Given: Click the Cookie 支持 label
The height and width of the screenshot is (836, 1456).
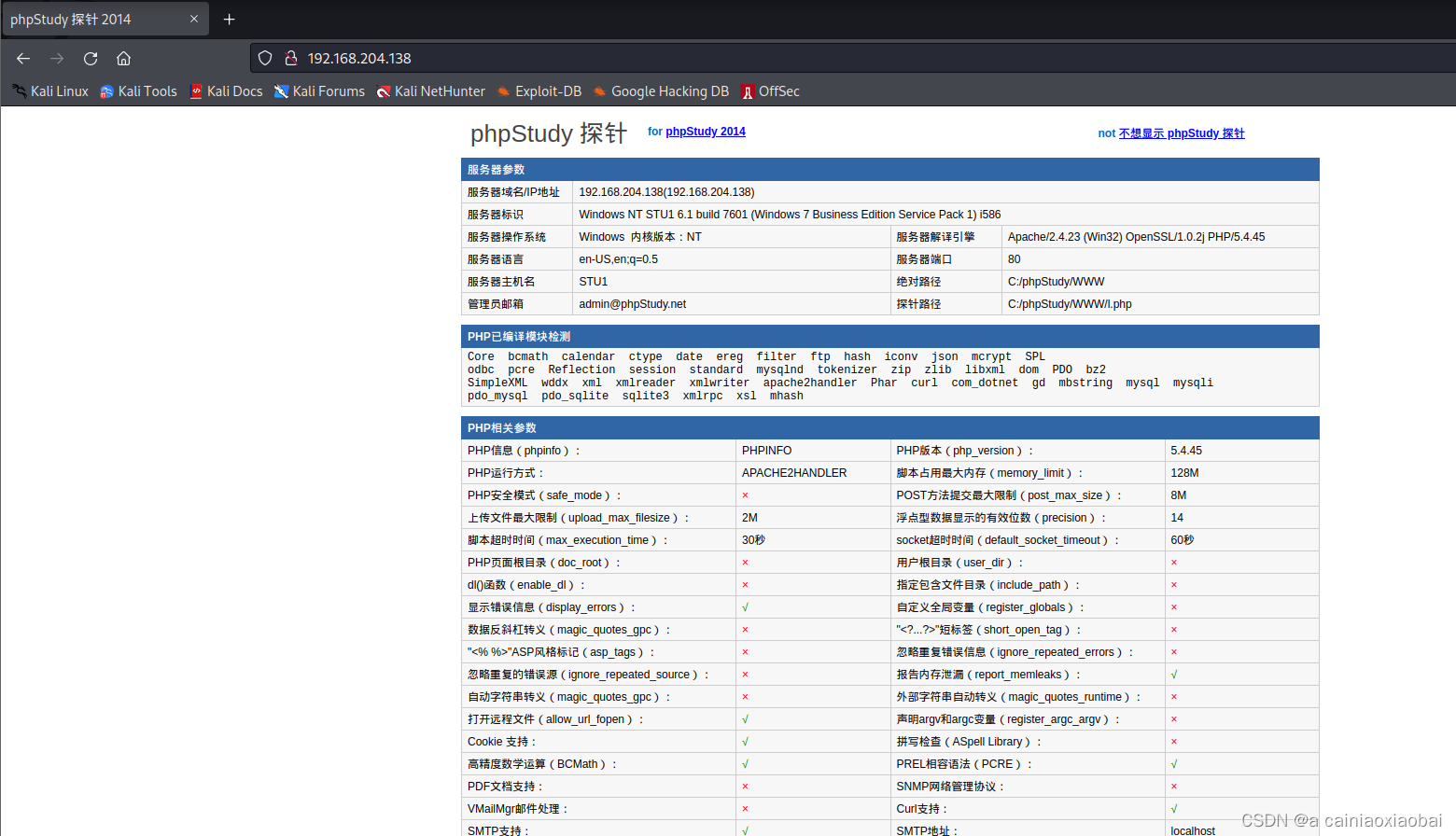Looking at the screenshot, I should (x=502, y=742).
